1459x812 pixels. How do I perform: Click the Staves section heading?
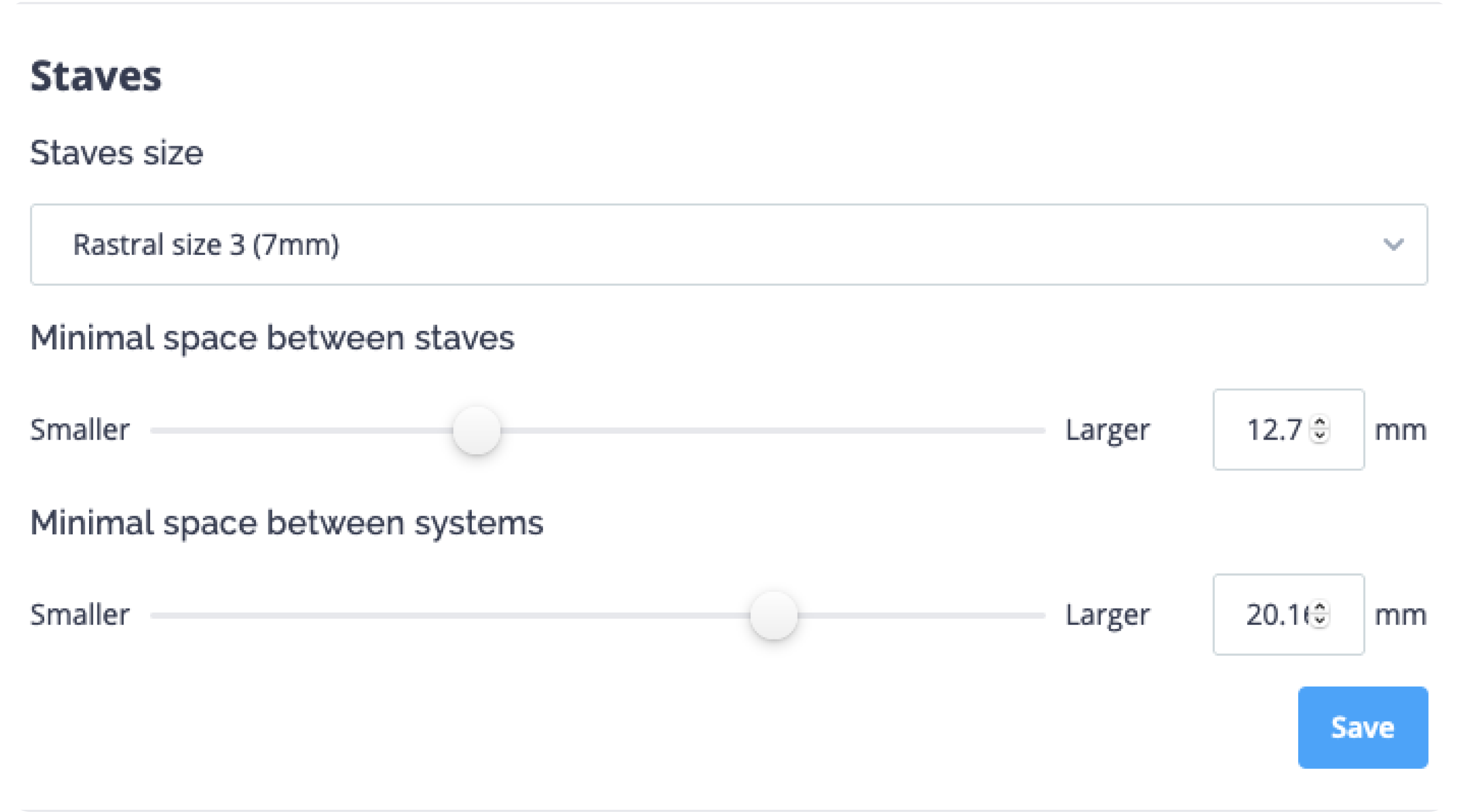click(96, 76)
